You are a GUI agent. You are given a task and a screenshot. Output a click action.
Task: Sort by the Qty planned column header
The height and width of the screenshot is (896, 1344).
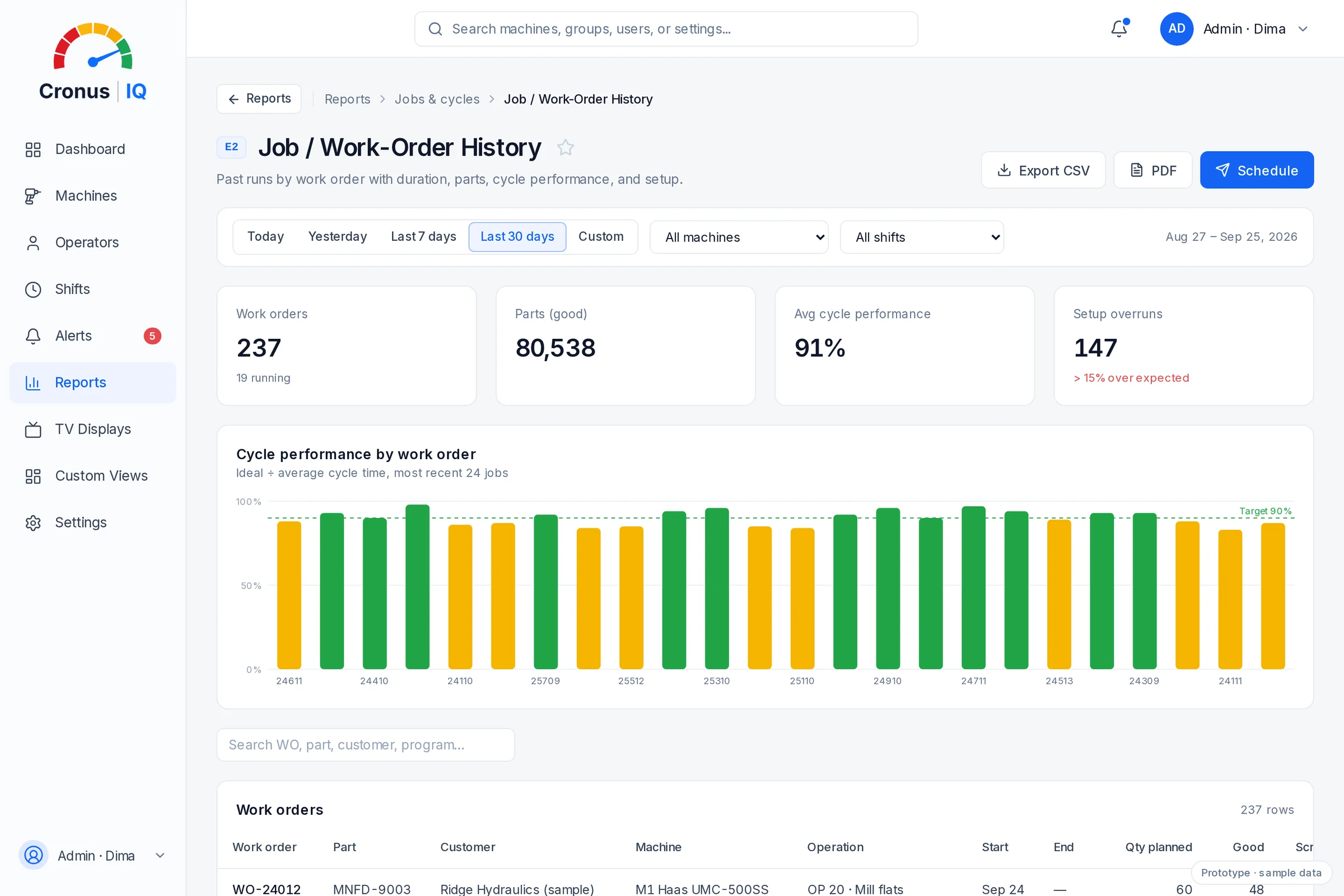click(x=1159, y=847)
